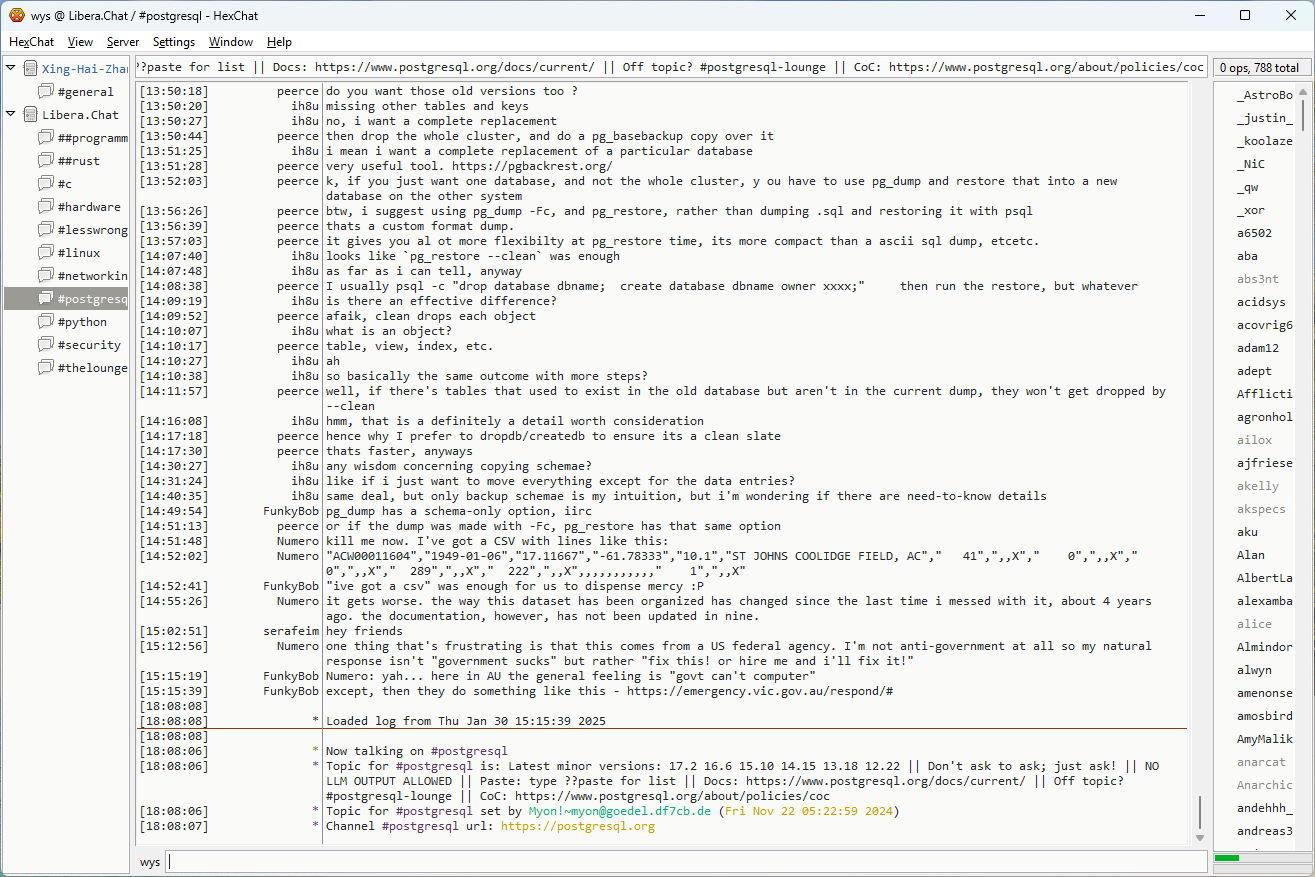Image resolution: width=1315 pixels, height=877 pixels.
Task: Click the [14:52:02] timestamp
Action: [x=174, y=556]
